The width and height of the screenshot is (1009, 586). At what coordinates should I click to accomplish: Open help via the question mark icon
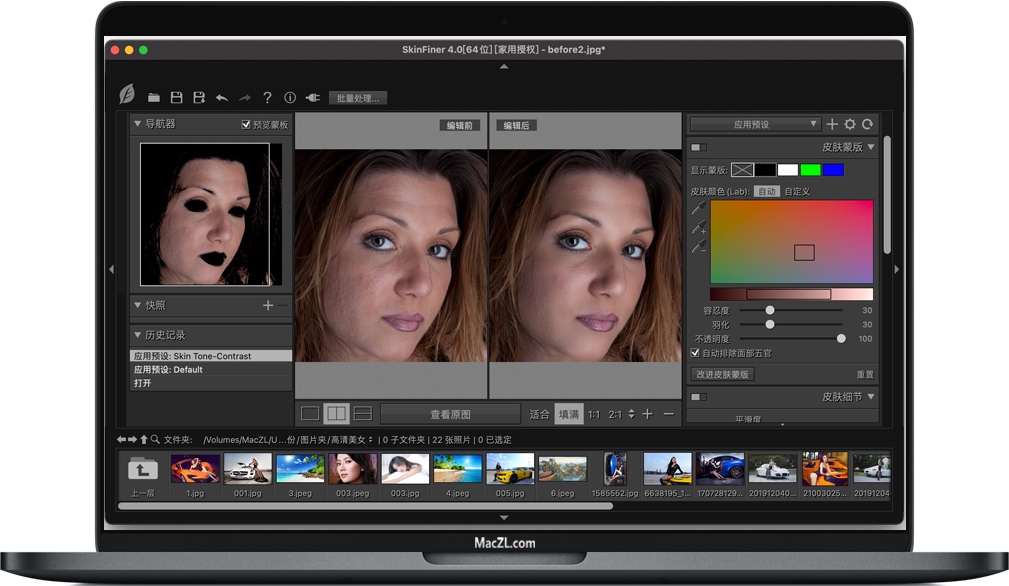coord(267,97)
